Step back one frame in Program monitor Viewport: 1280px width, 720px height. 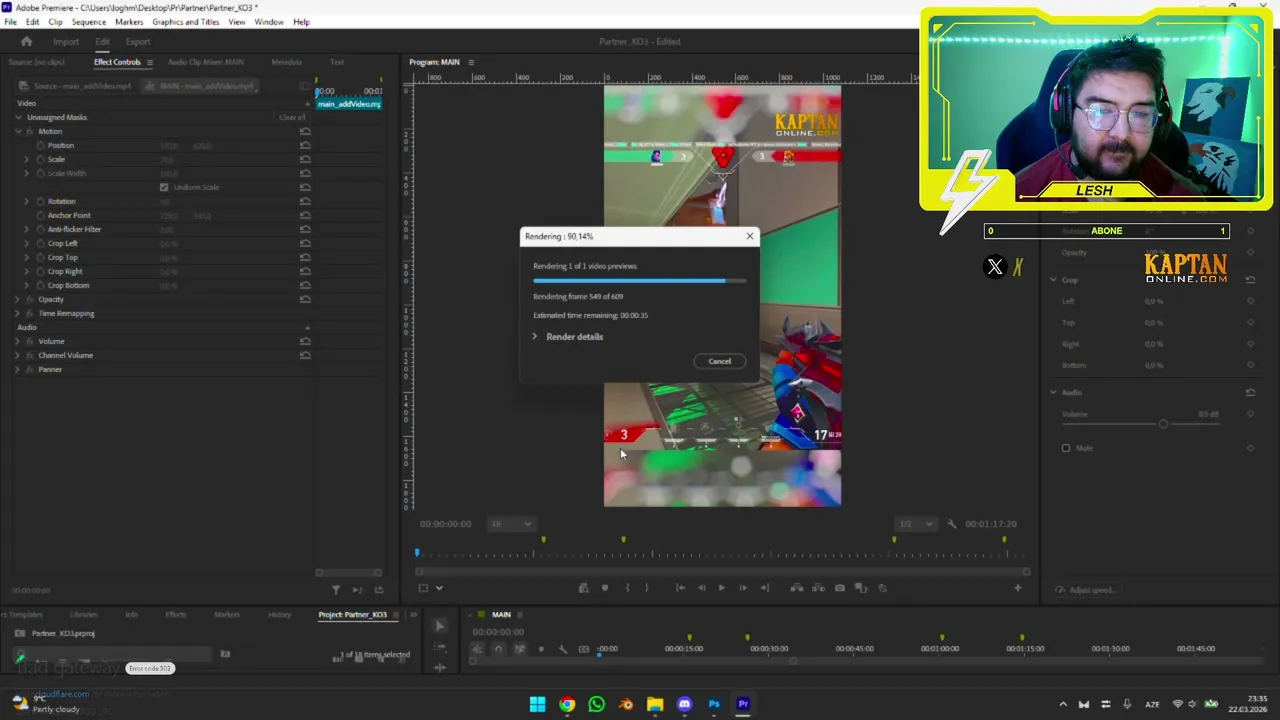(x=701, y=588)
